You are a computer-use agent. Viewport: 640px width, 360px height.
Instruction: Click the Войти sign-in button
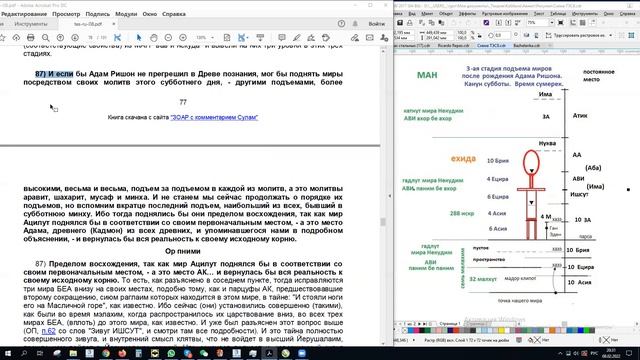tap(376, 24)
